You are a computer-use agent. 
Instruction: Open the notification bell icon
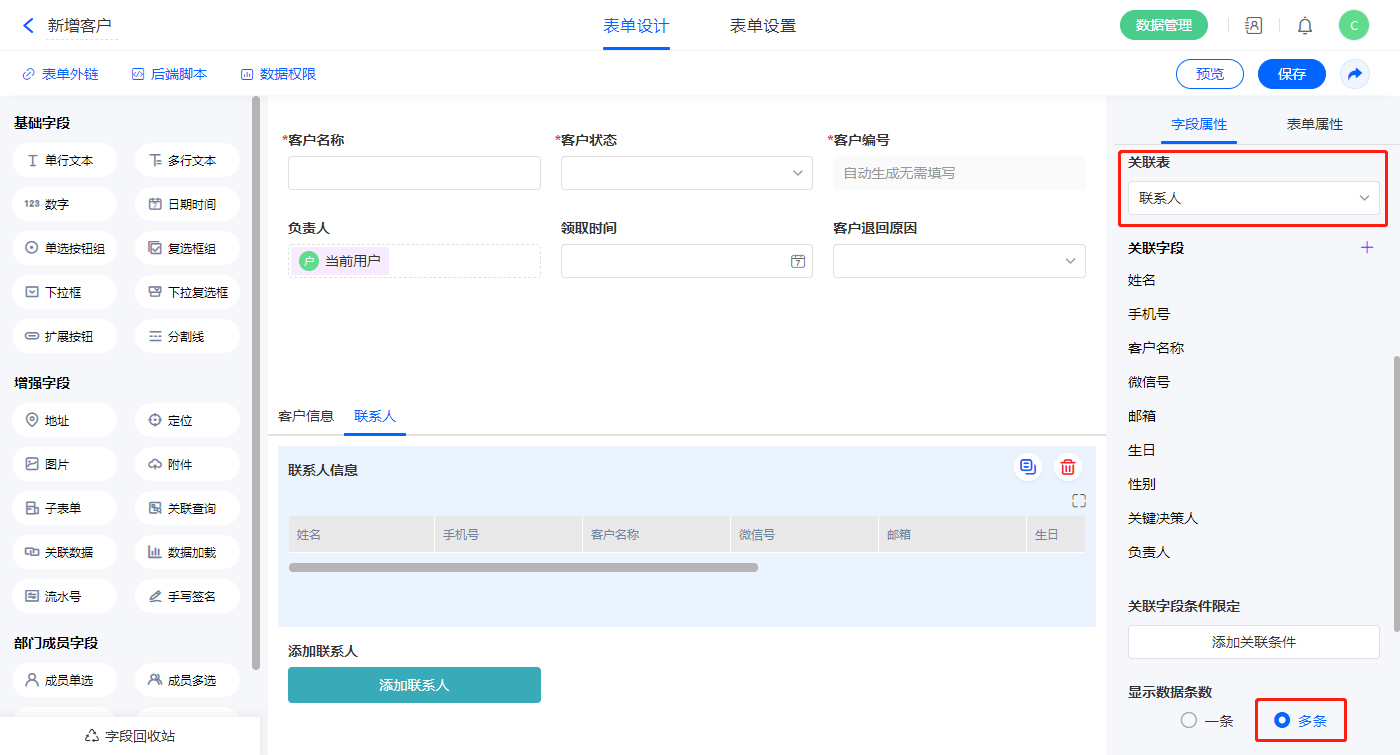point(1305,26)
